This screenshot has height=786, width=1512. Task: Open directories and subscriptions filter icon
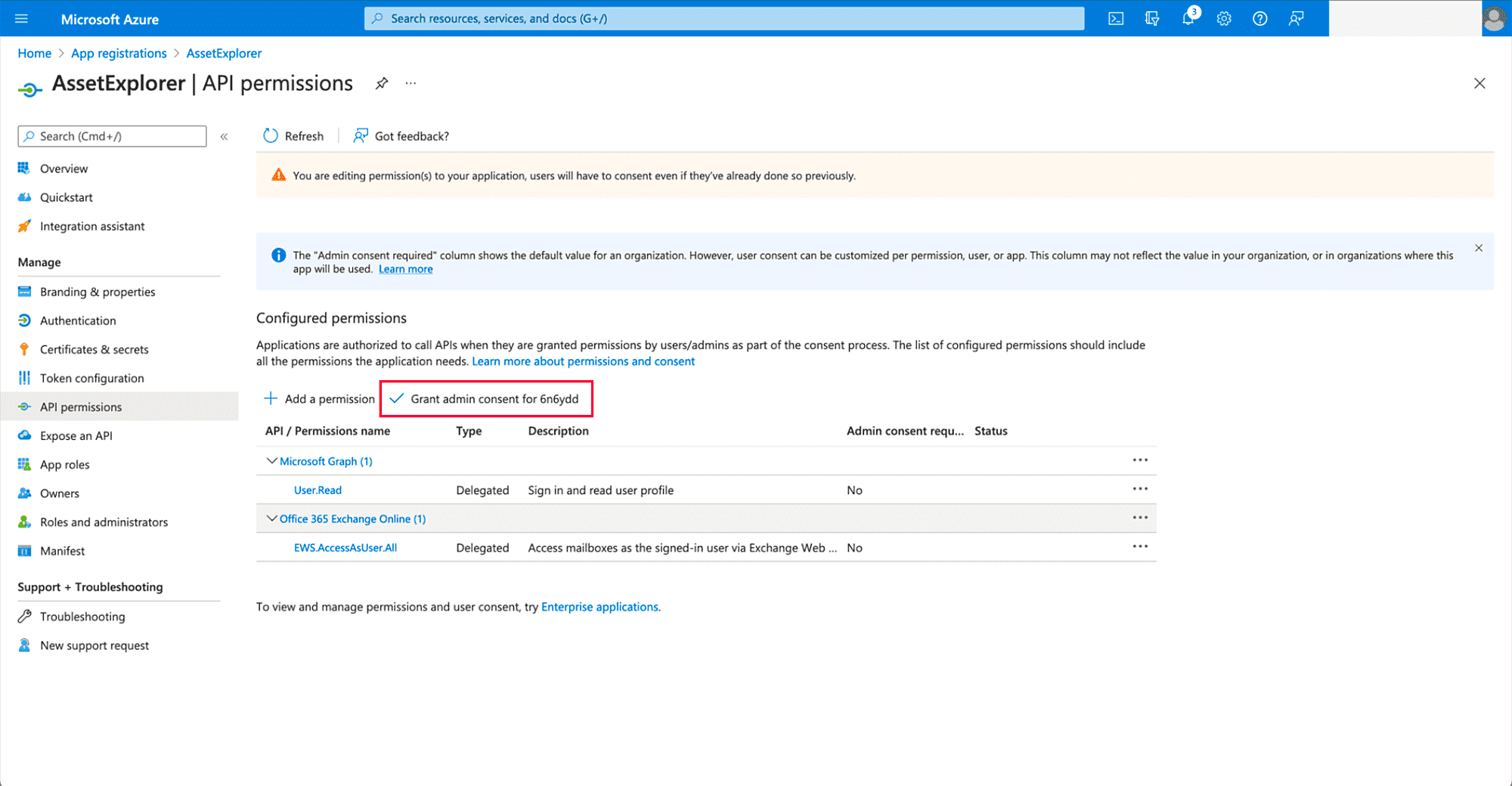tap(1152, 19)
